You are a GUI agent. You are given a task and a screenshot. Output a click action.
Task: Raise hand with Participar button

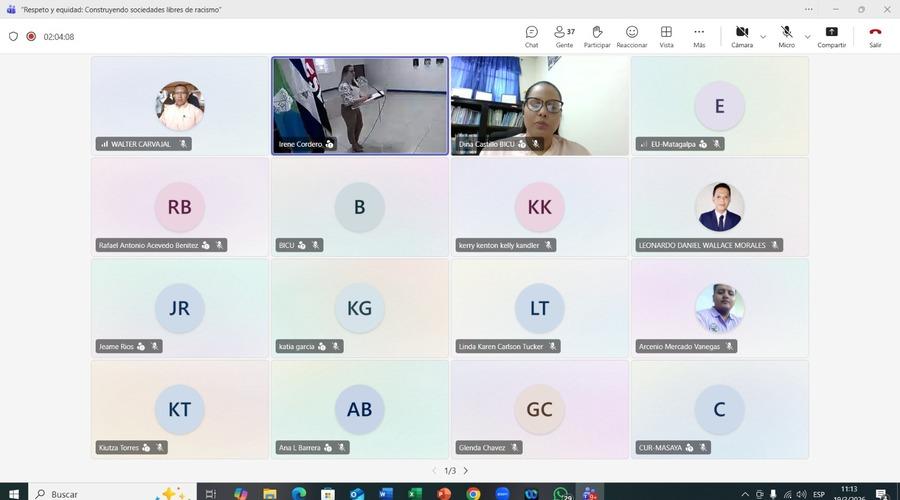[597, 36]
